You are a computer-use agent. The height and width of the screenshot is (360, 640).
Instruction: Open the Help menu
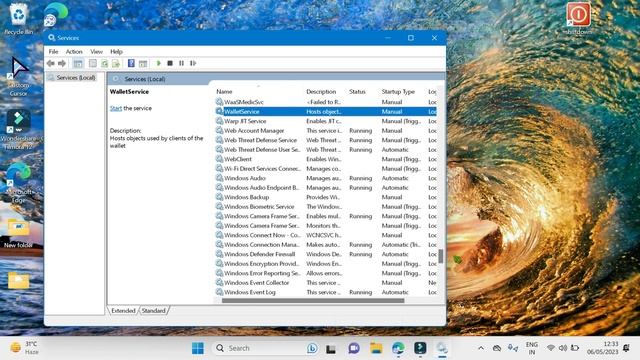coord(116,51)
